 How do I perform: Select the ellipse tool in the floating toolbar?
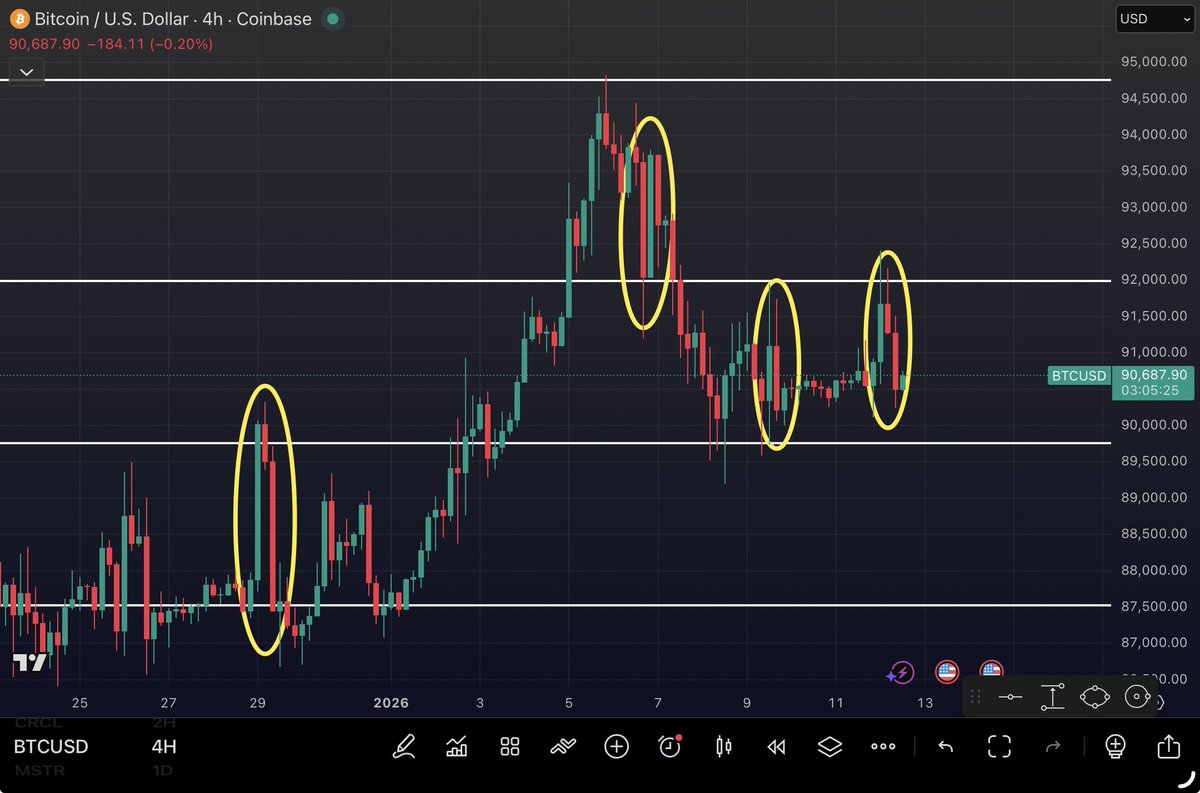coord(1094,697)
